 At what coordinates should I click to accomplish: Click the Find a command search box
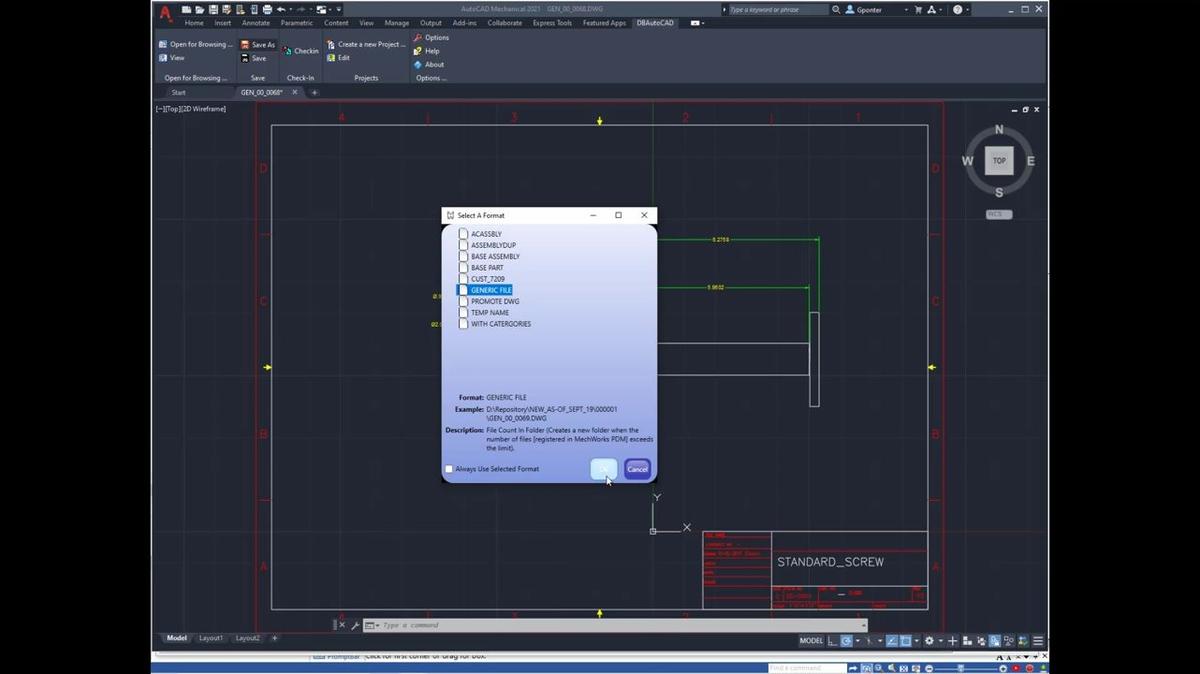pyautogui.click(x=808, y=668)
